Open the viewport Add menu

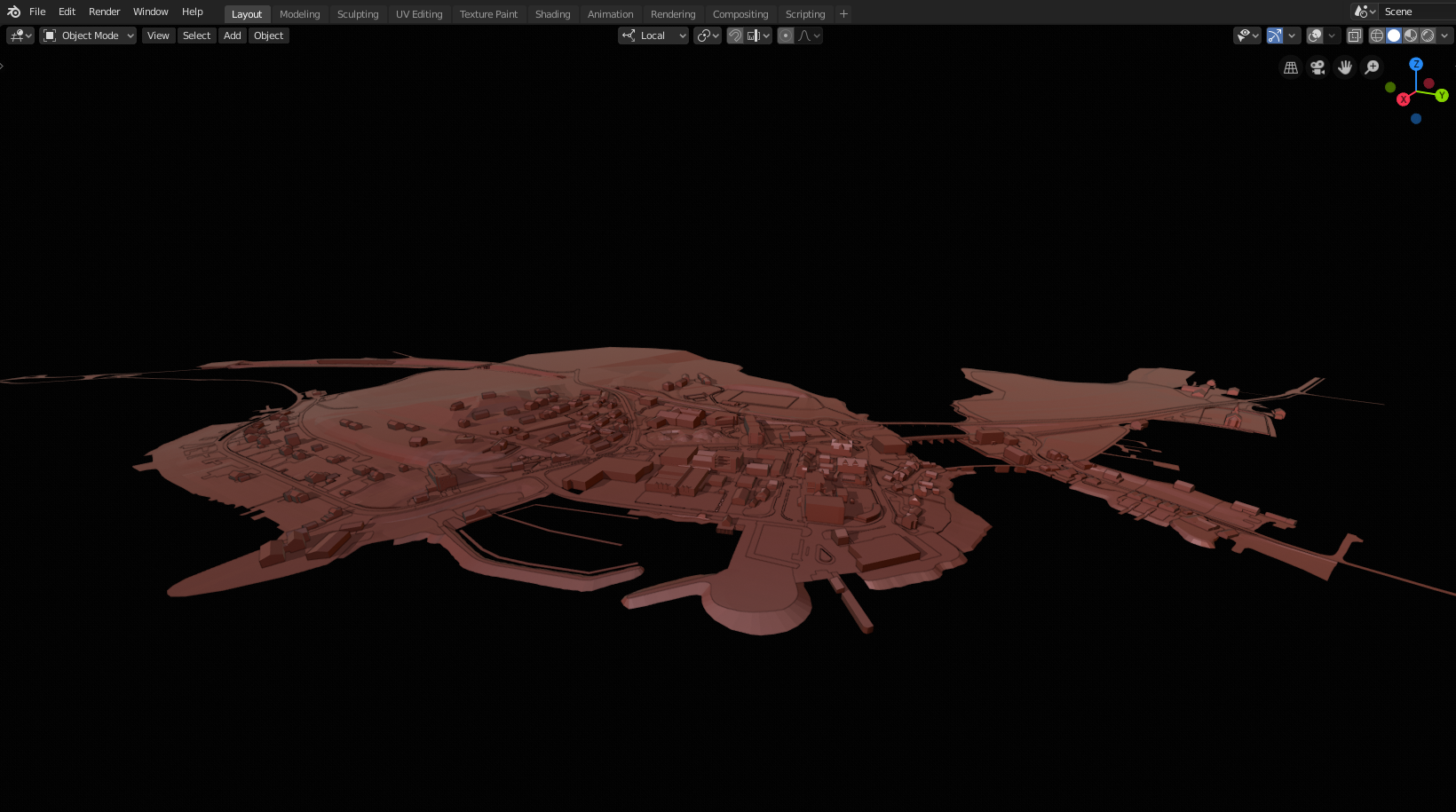(233, 35)
